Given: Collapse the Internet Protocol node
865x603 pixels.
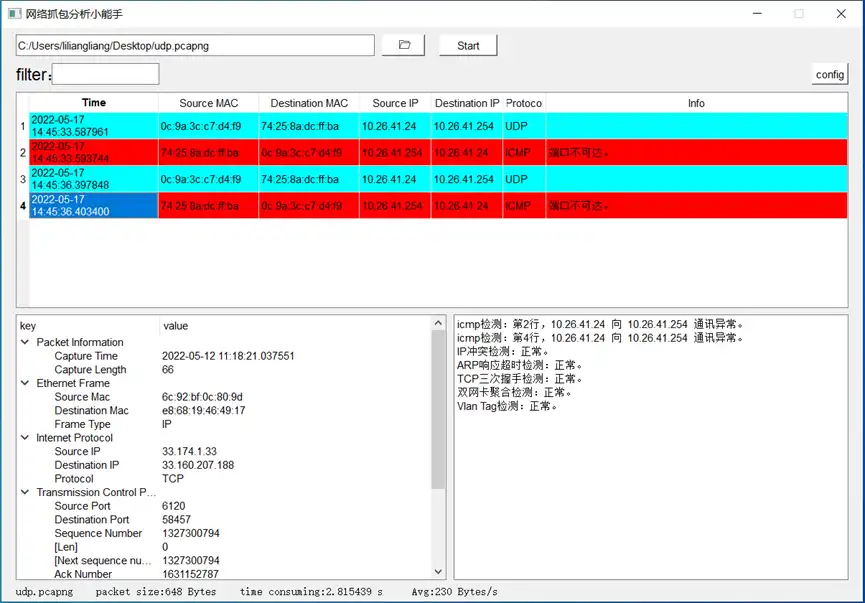Looking at the screenshot, I should [x=25, y=438].
